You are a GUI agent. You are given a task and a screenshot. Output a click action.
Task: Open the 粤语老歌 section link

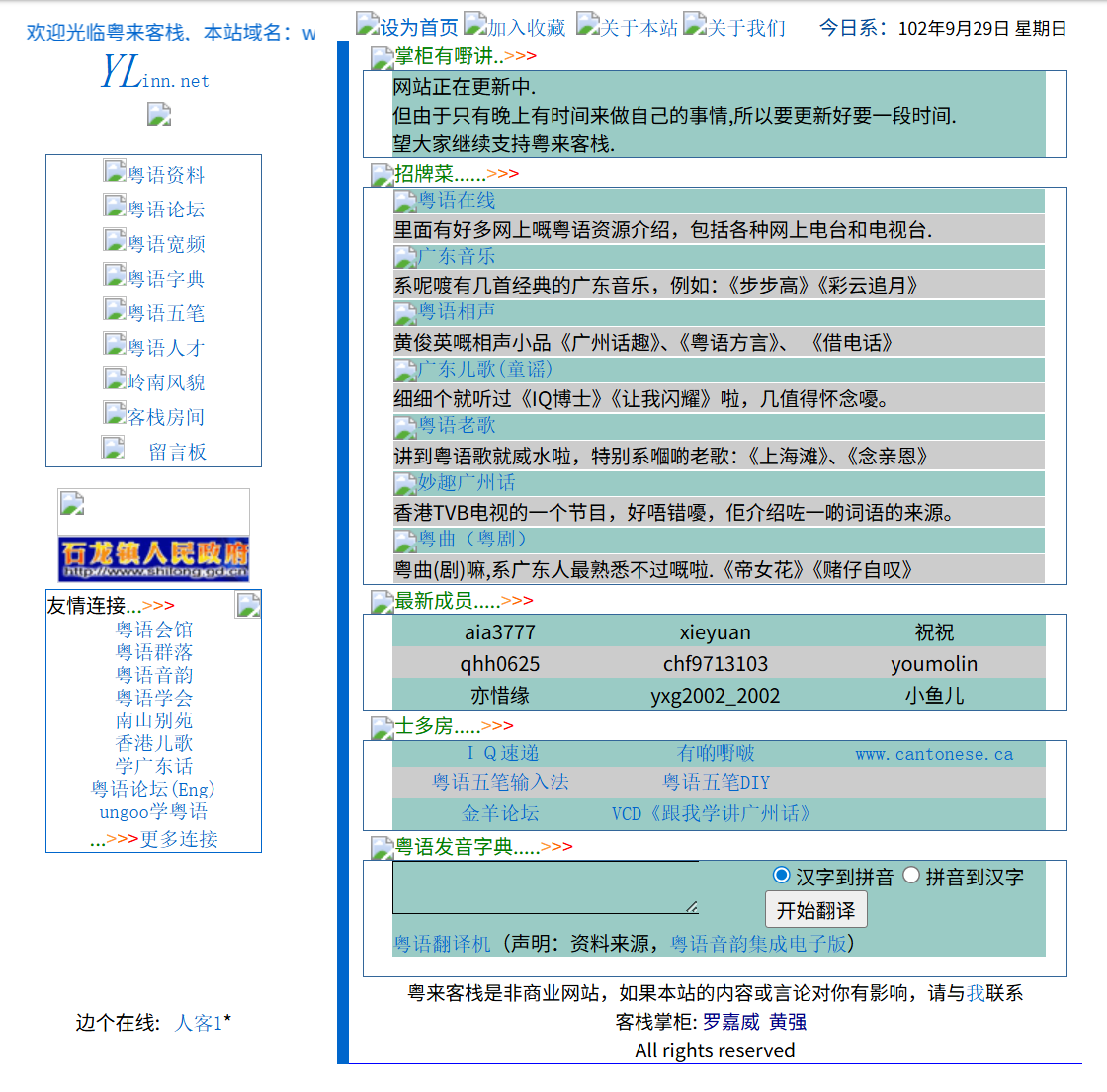tap(457, 425)
